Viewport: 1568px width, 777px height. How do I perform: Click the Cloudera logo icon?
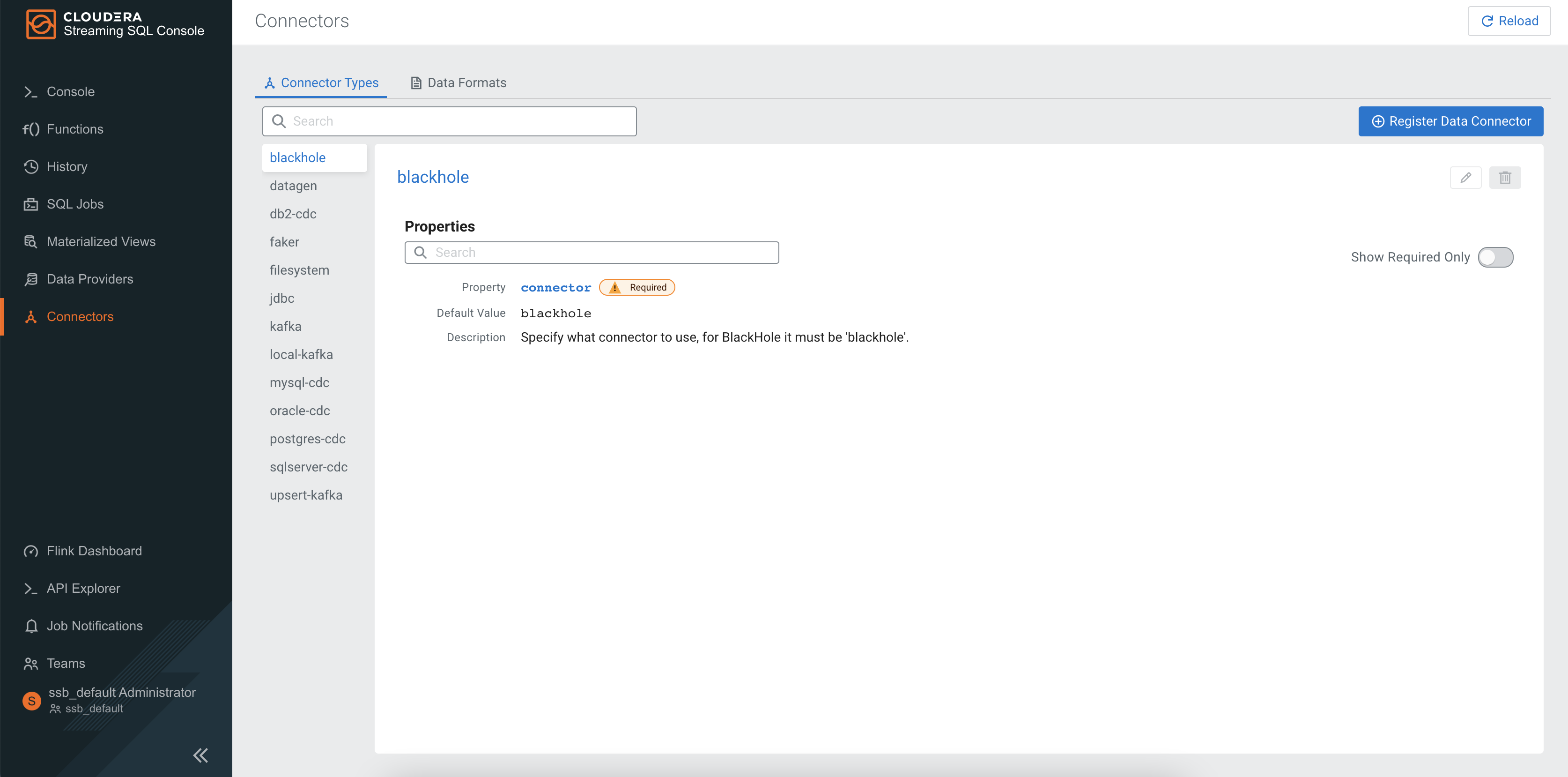[x=41, y=24]
